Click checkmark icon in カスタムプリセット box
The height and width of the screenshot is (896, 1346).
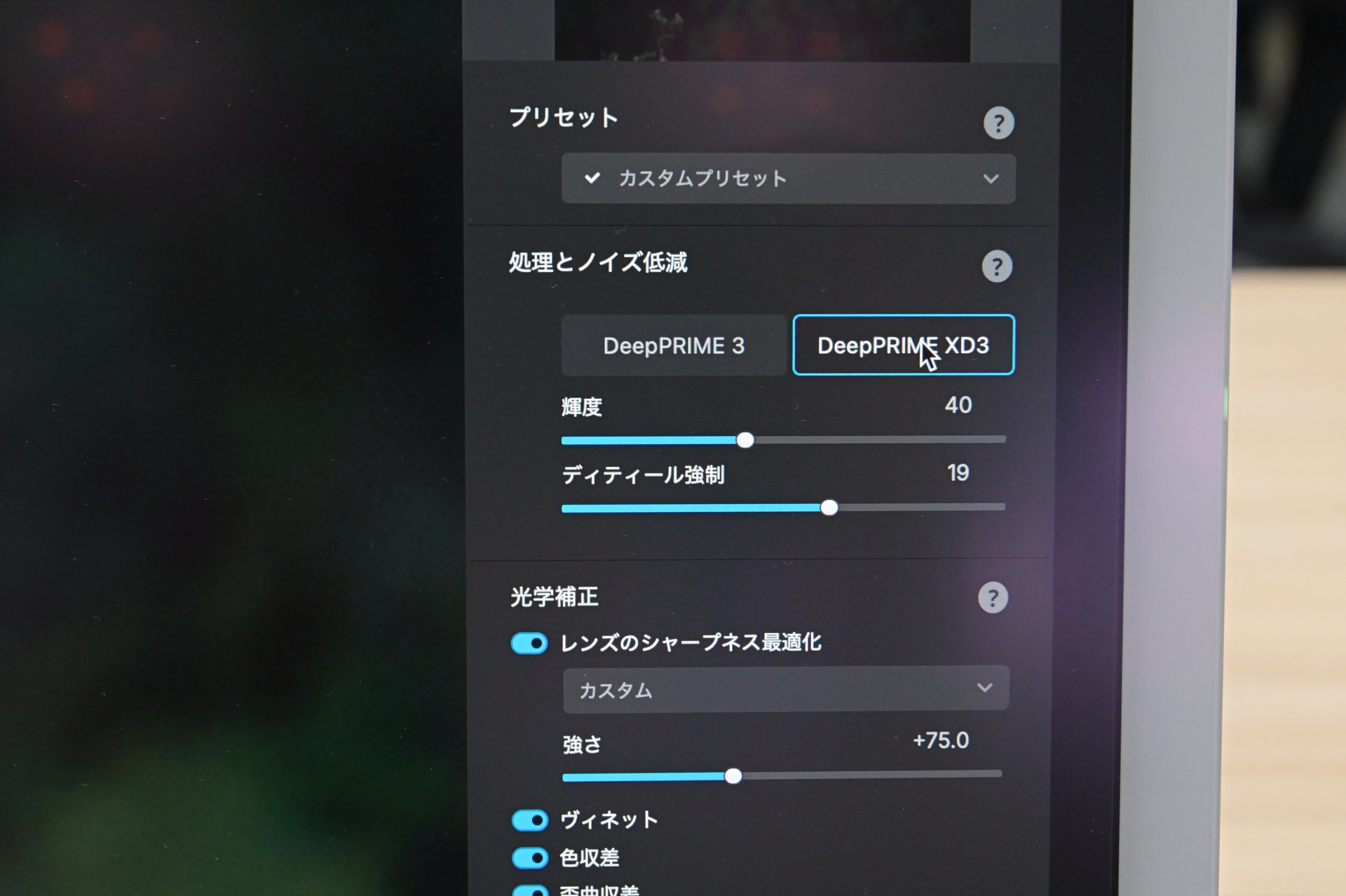click(x=592, y=178)
